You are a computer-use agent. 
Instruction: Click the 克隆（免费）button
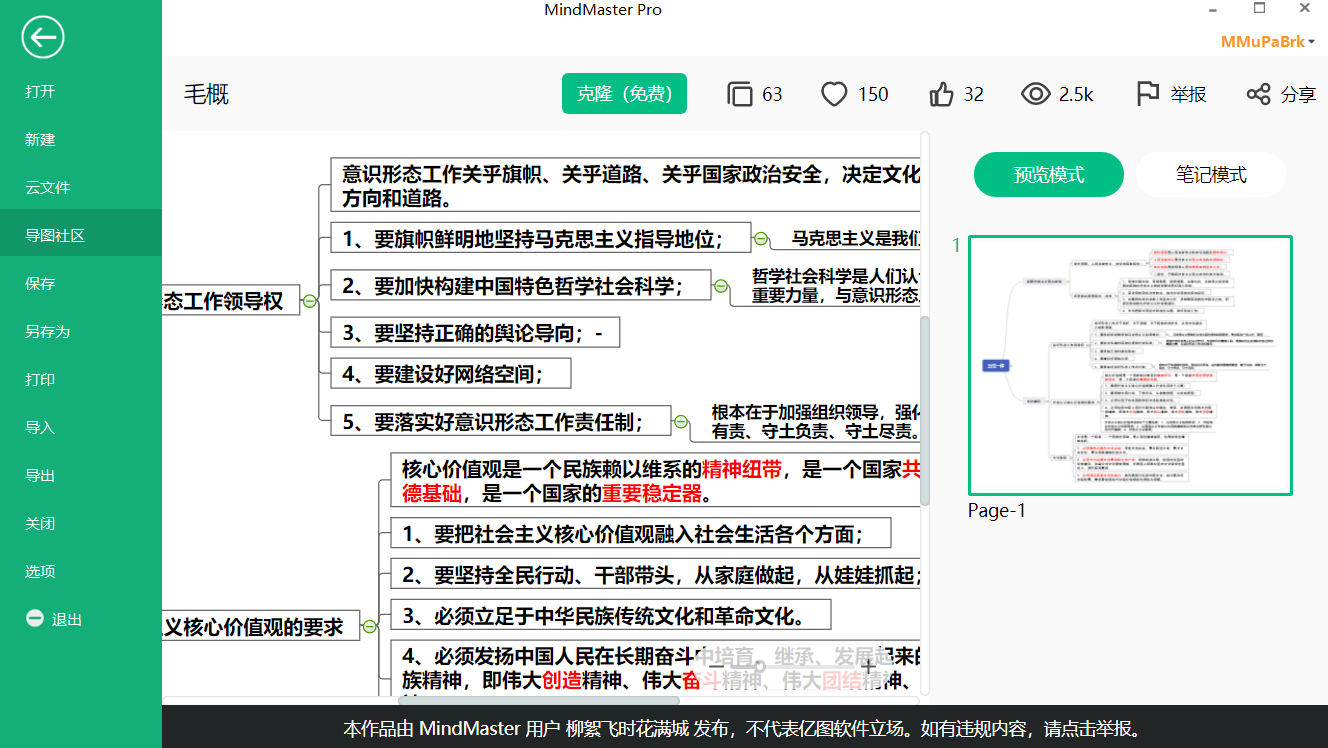(x=624, y=94)
